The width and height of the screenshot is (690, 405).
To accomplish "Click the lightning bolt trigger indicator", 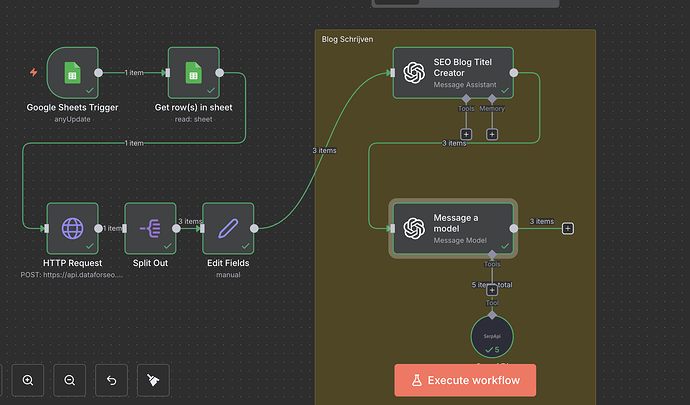I will click(x=34, y=72).
